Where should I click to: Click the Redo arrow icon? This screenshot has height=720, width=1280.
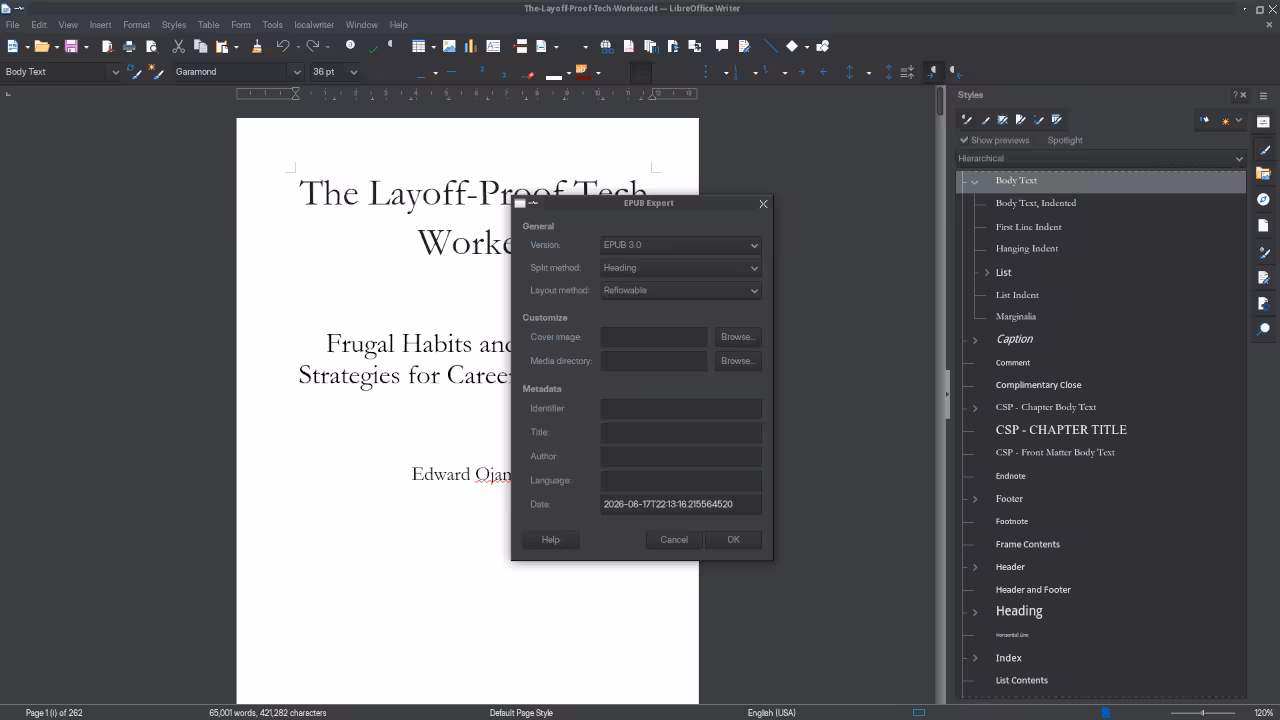(313, 46)
